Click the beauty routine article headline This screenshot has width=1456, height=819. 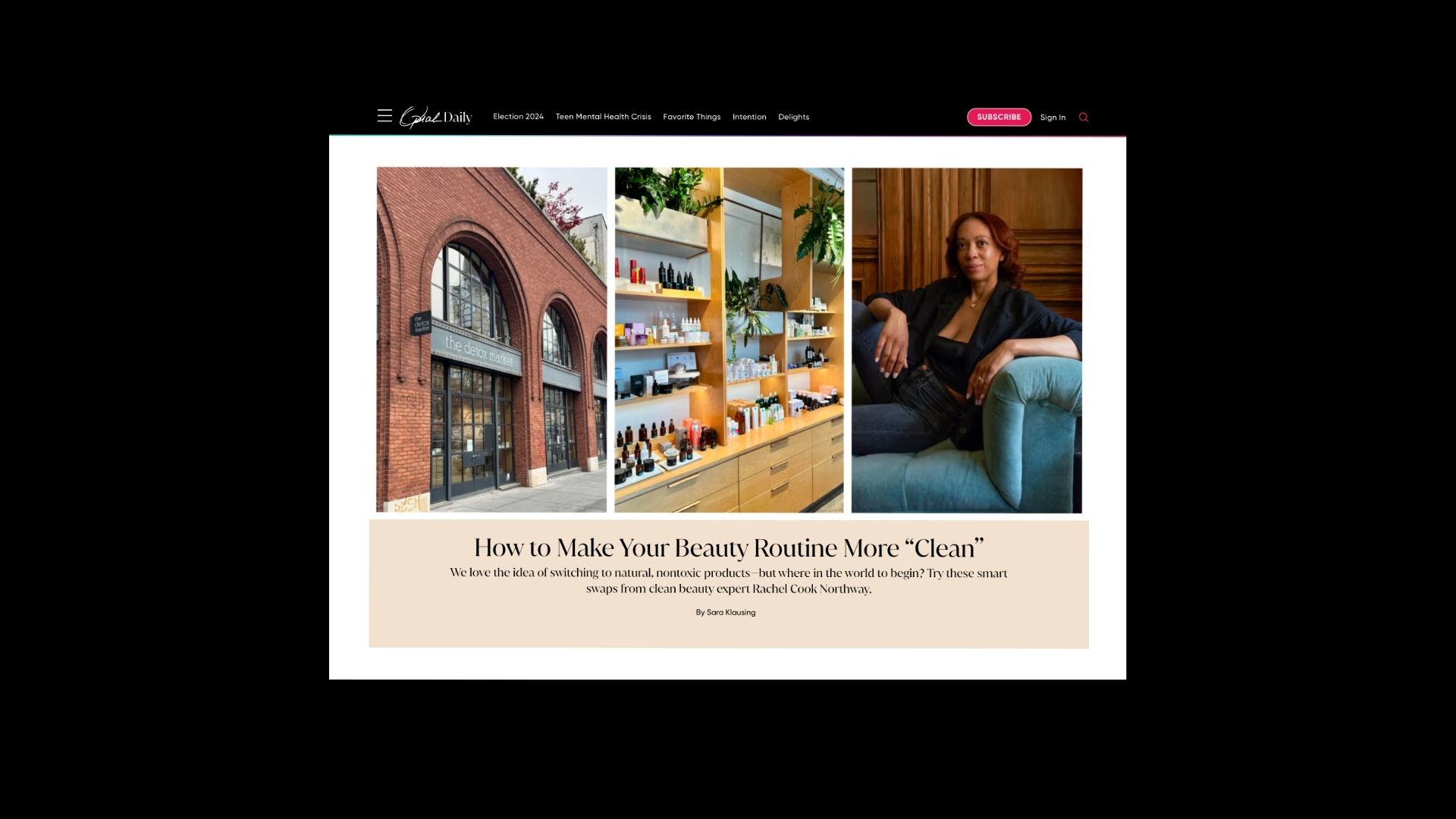729,548
